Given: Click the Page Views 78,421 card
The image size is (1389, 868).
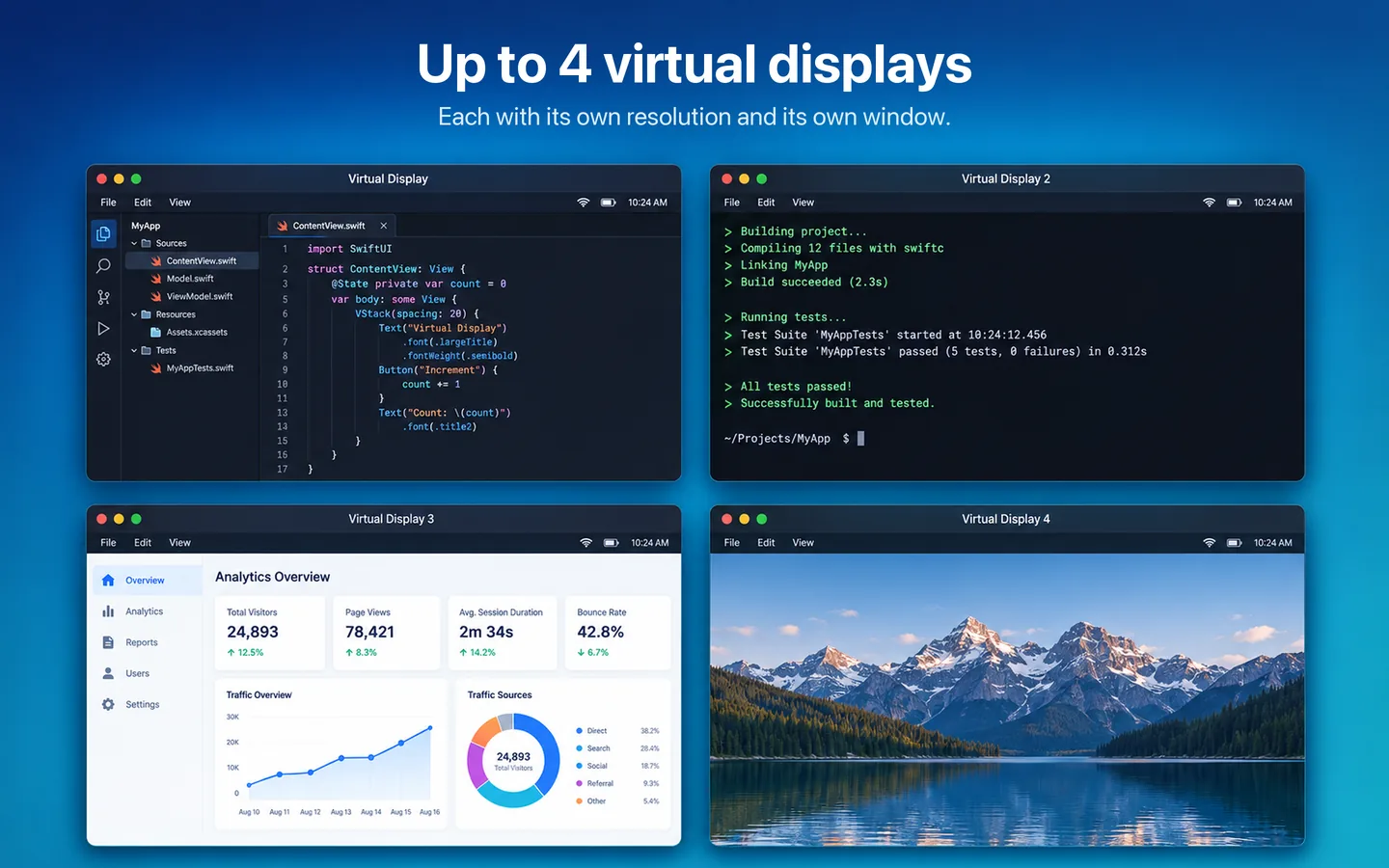Looking at the screenshot, I should point(387,633).
